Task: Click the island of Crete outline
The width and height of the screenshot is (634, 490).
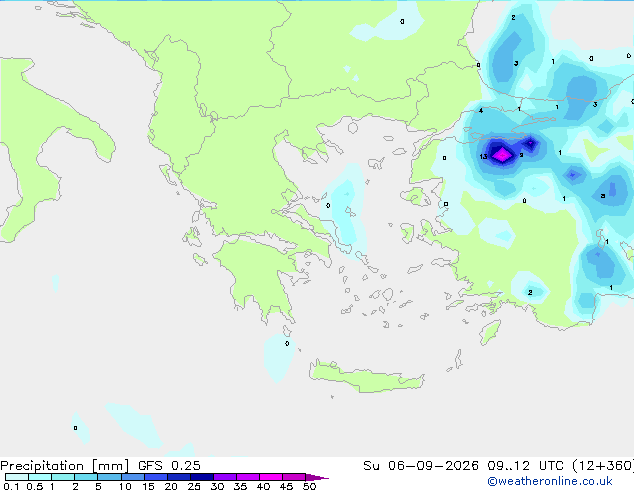Action: (367, 375)
